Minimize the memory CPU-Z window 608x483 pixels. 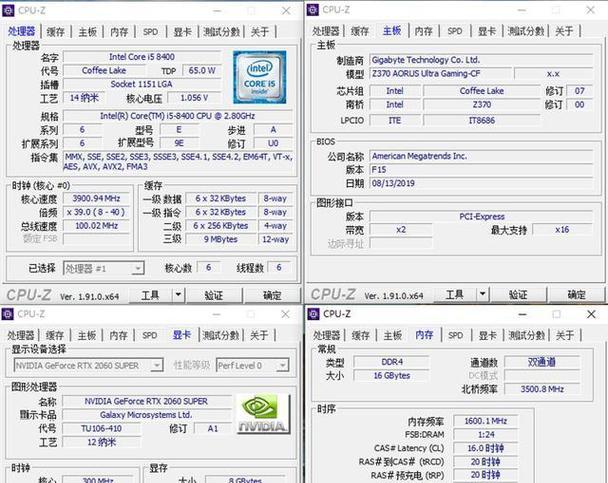point(522,314)
